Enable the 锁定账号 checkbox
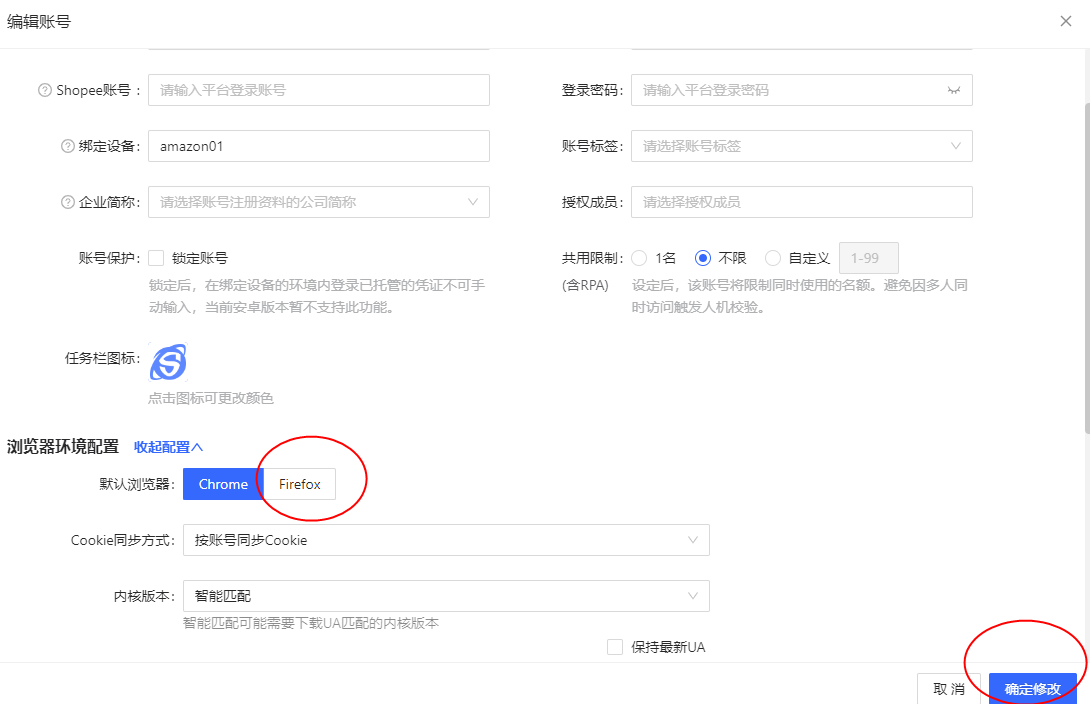 (x=156, y=258)
